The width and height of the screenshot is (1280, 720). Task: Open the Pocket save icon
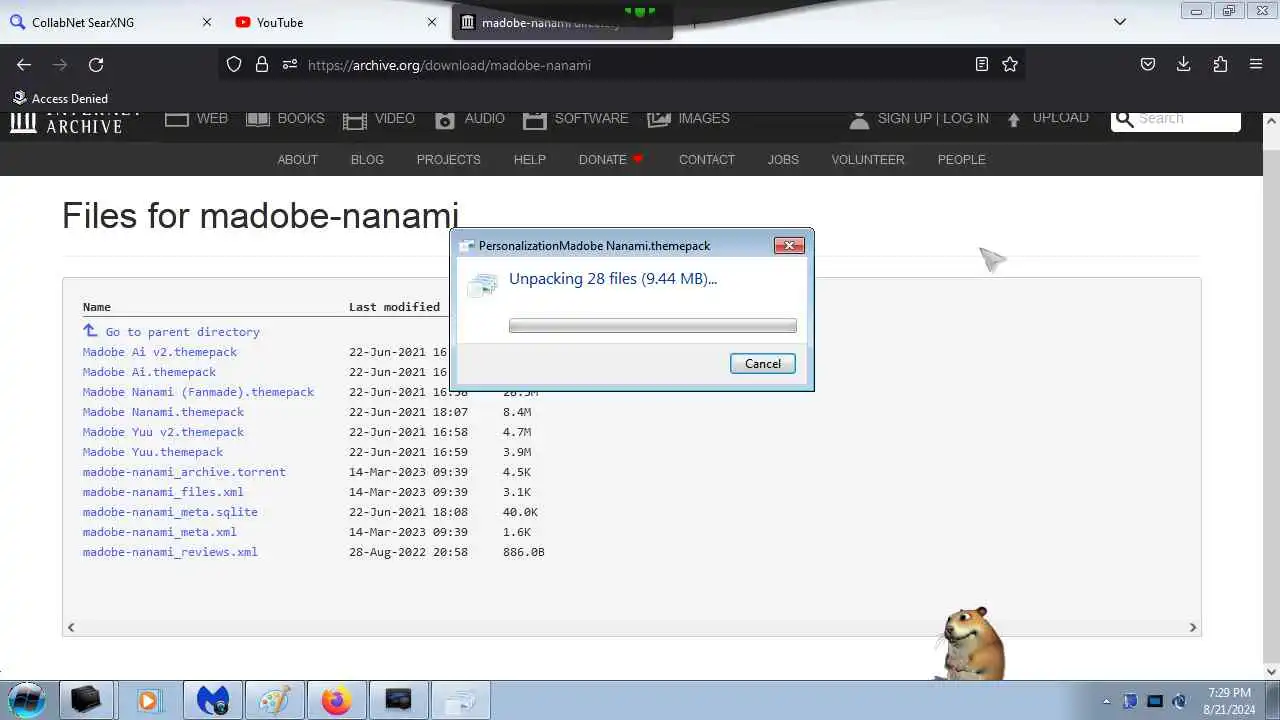[x=1148, y=65]
